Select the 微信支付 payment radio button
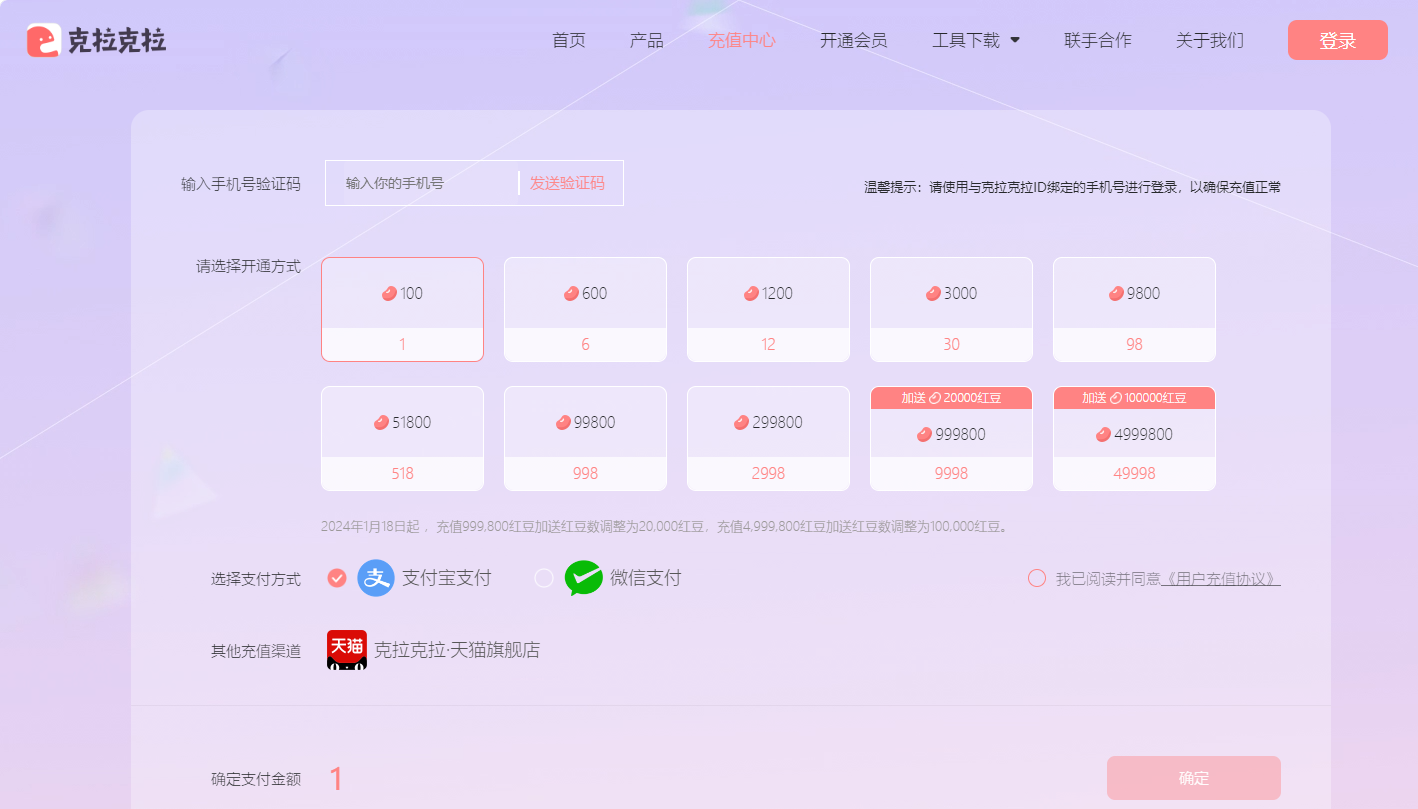The height and width of the screenshot is (809, 1418). click(x=543, y=578)
